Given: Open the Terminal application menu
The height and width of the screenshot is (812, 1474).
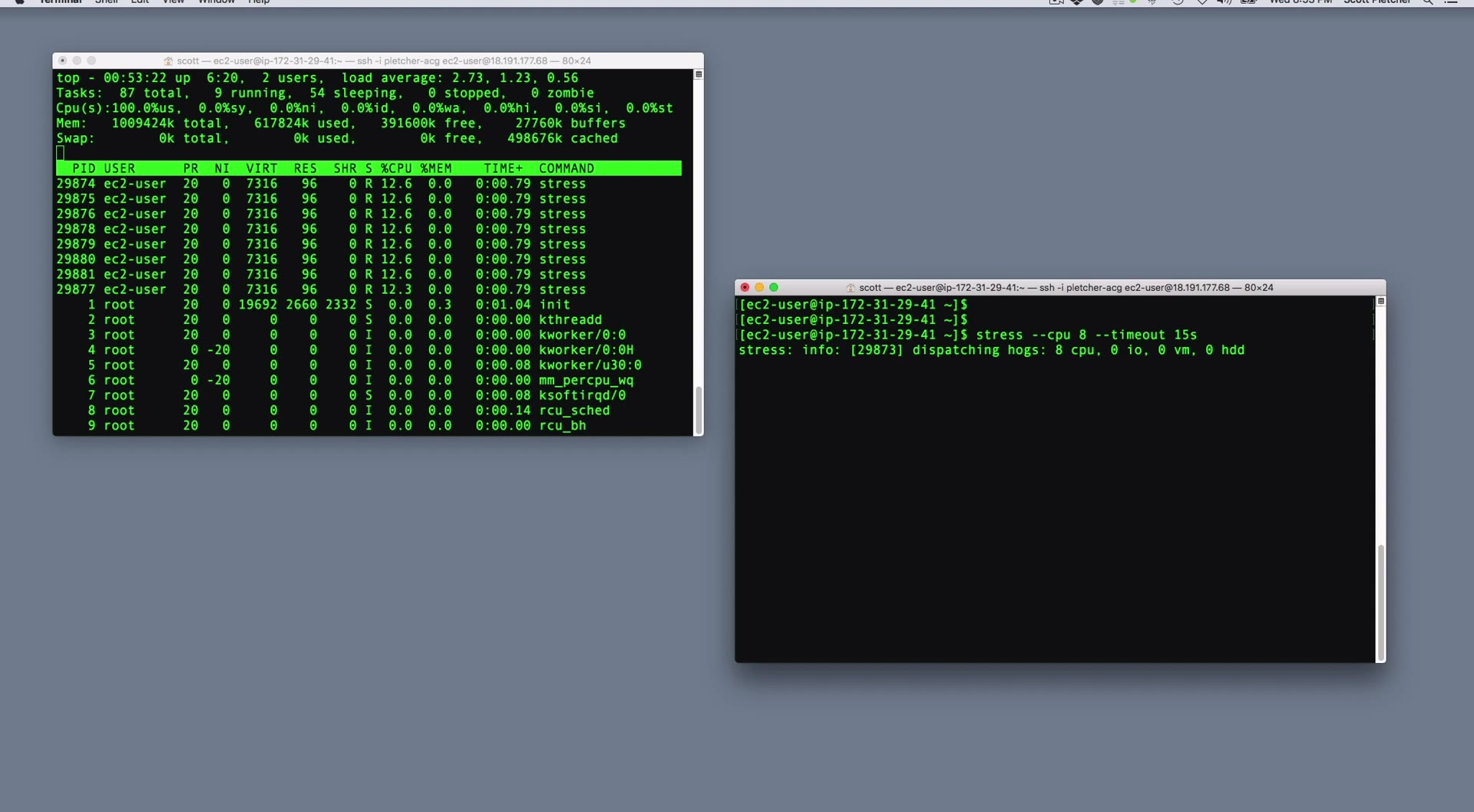Looking at the screenshot, I should point(61,2).
